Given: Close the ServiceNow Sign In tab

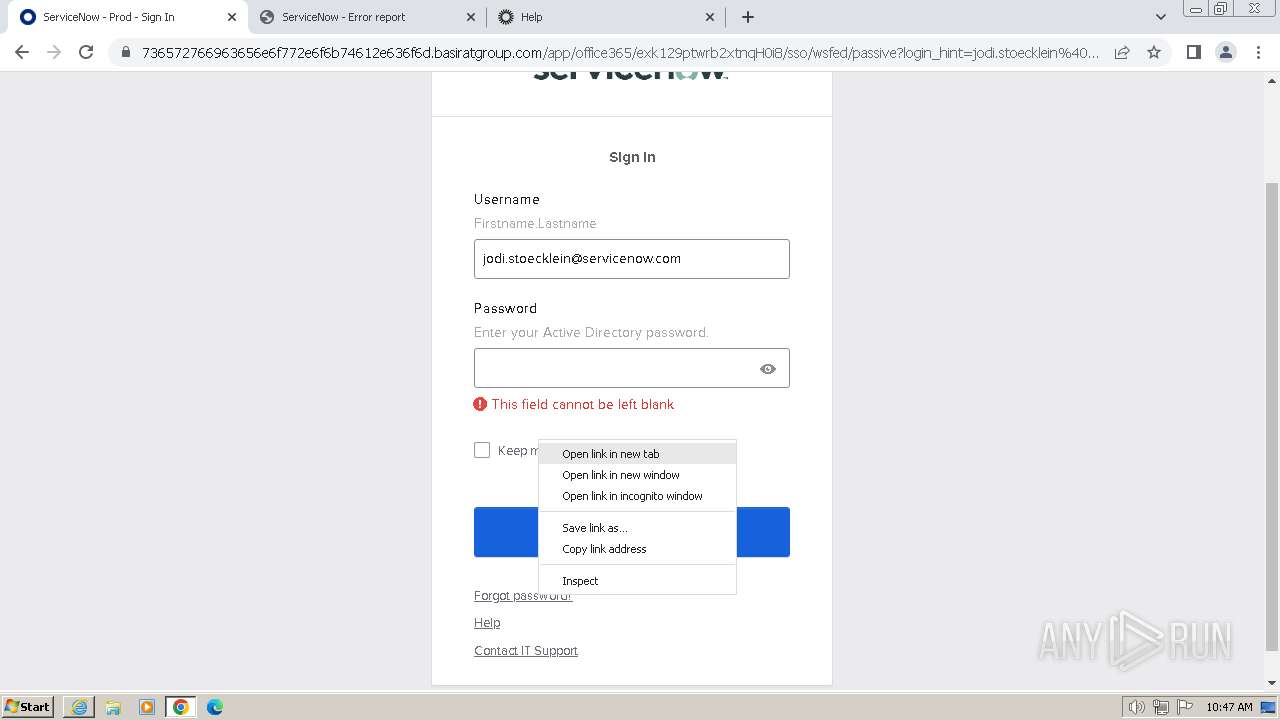Looking at the screenshot, I should tap(232, 17).
